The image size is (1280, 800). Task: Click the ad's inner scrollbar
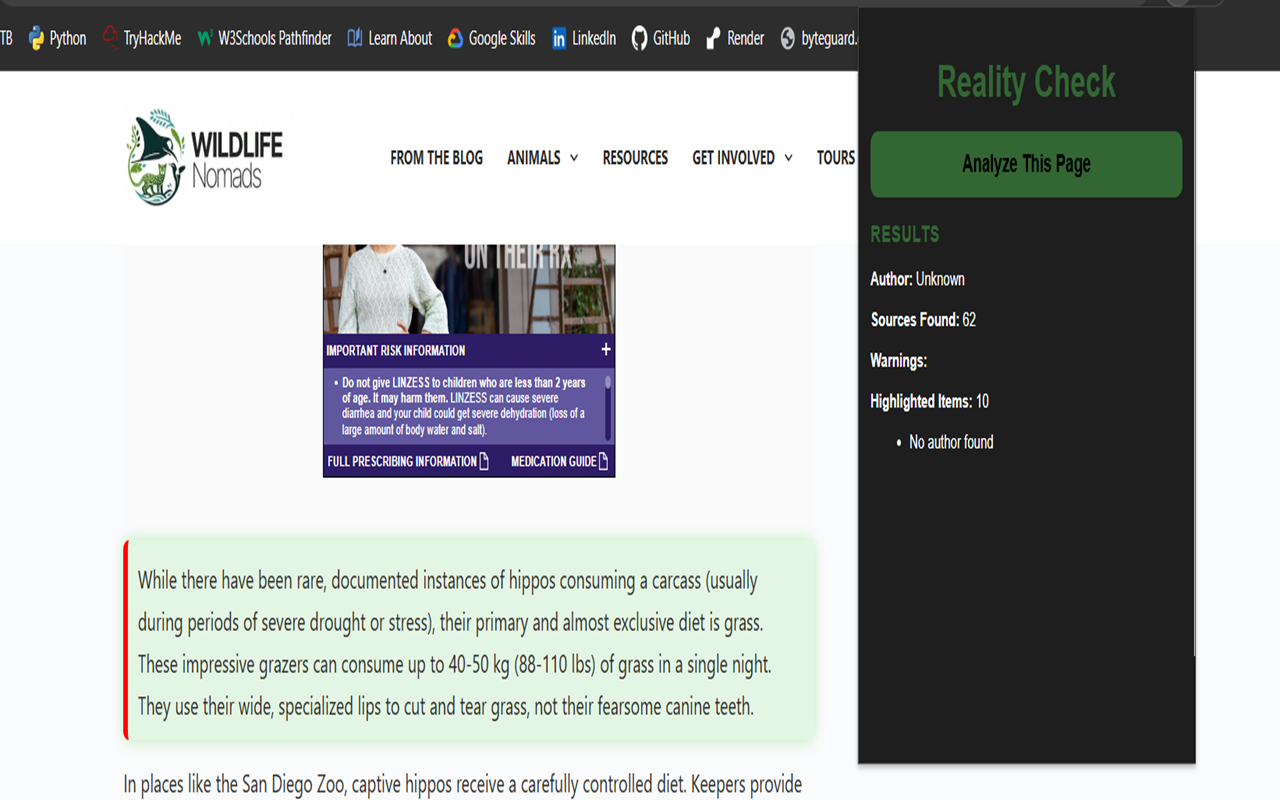608,408
